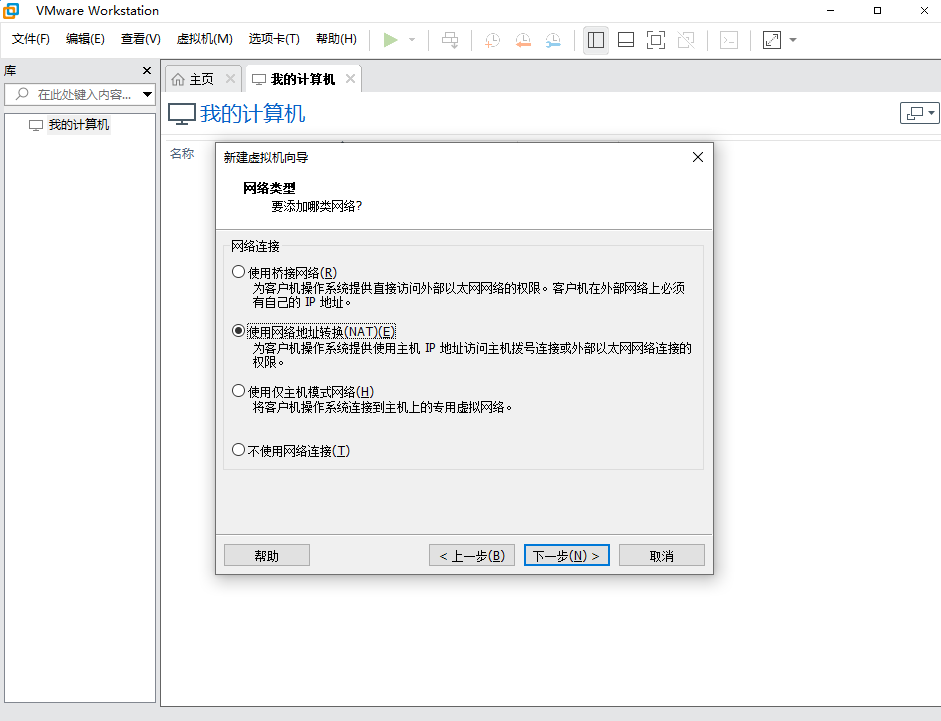Open the stretch display dropdown arrow

pos(793,40)
